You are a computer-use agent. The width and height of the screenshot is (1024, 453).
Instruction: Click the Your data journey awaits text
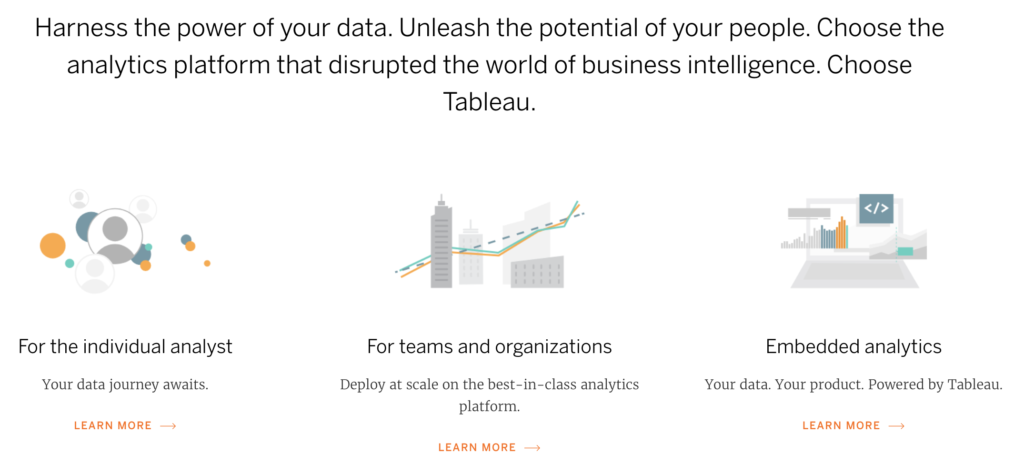[x=125, y=384]
